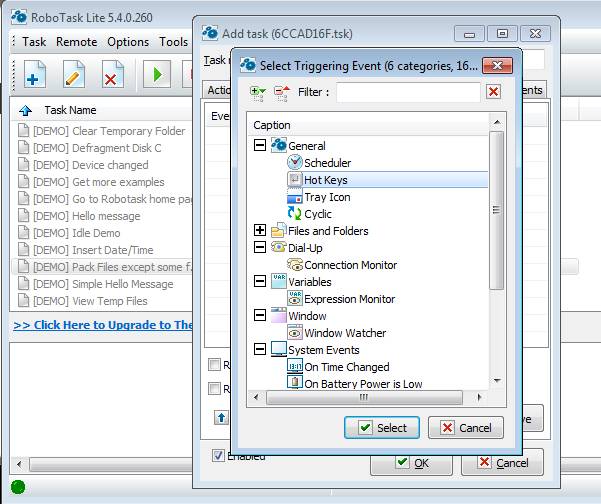The width and height of the screenshot is (601, 504).
Task: Click Cancel in Select Triggering Event dialog
Action: click(x=465, y=428)
